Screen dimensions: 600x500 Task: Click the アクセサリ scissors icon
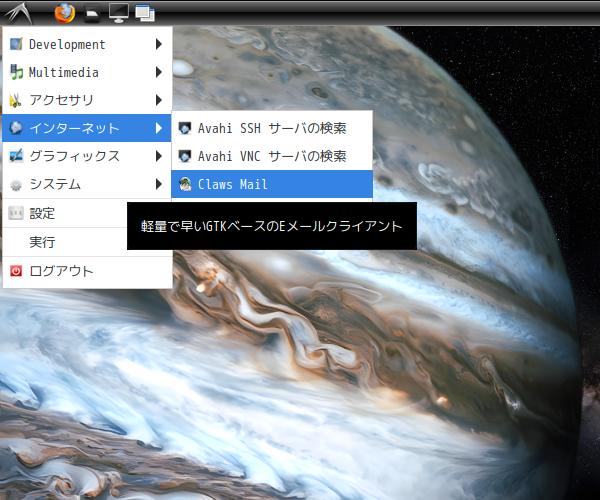click(16, 100)
